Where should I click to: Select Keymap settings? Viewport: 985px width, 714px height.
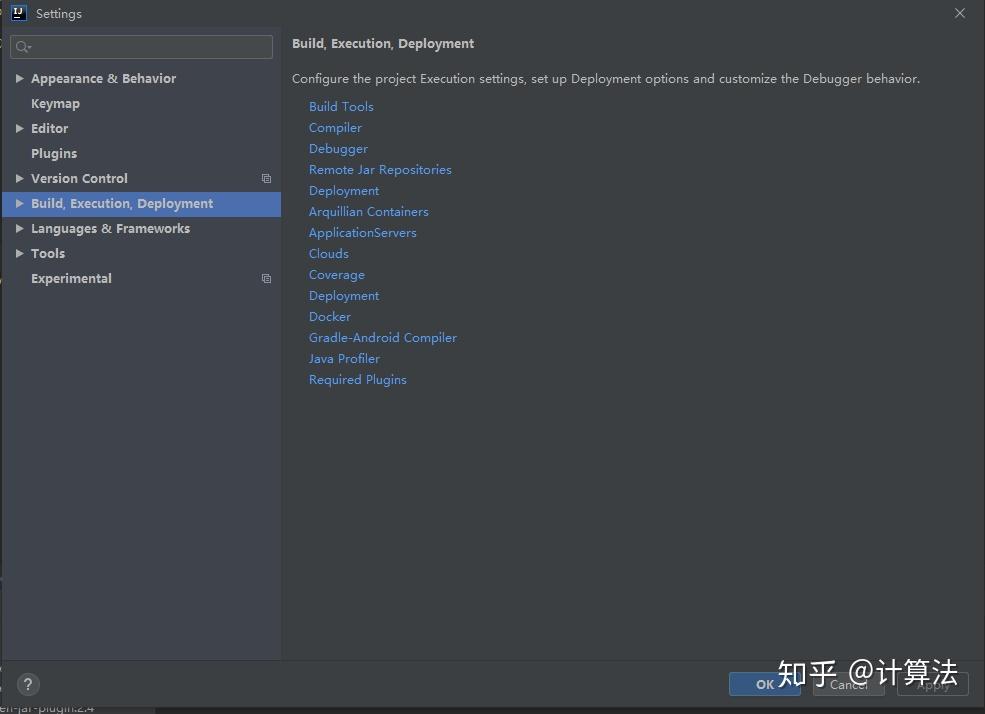(x=55, y=104)
